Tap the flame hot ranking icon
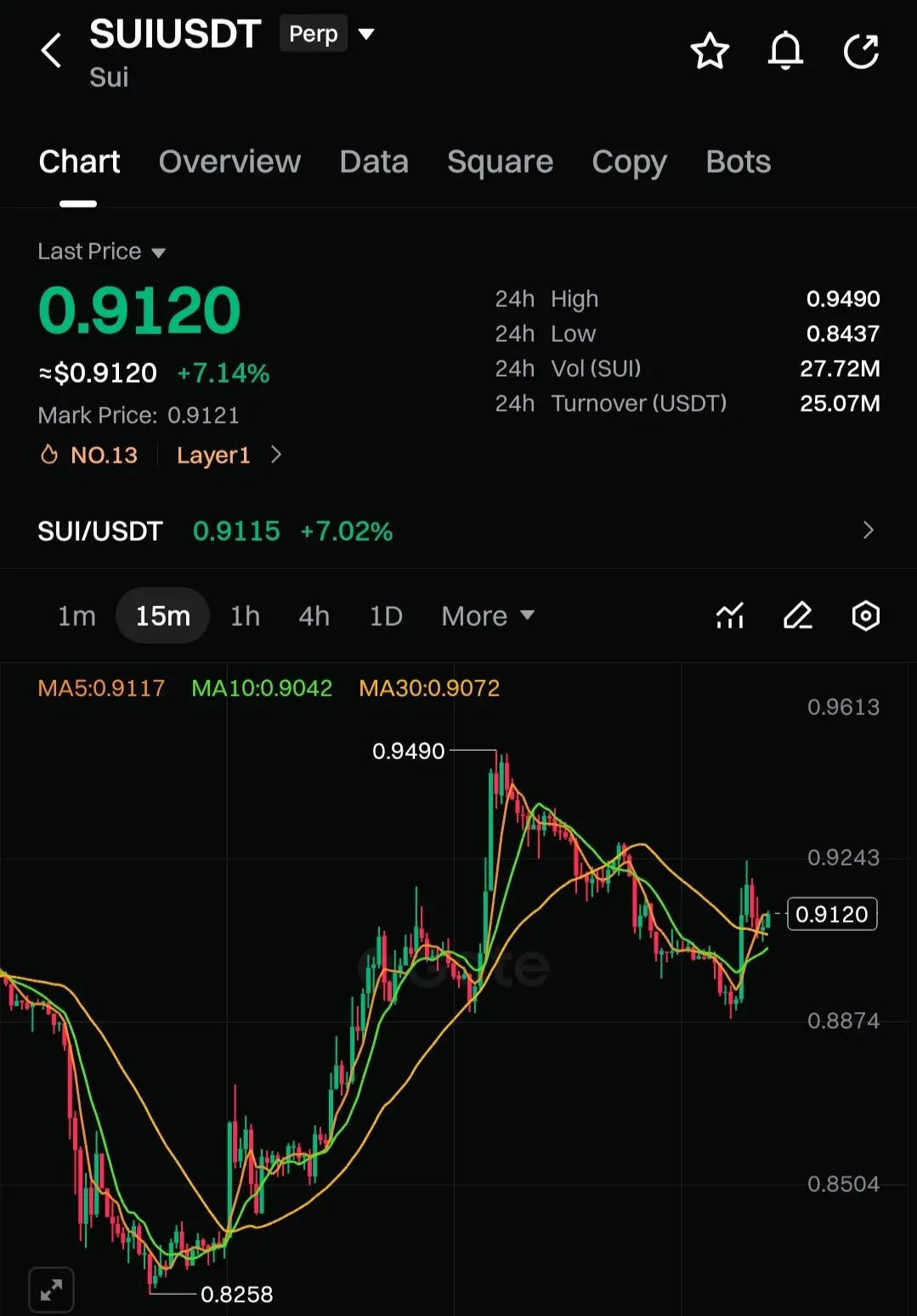 click(x=49, y=455)
